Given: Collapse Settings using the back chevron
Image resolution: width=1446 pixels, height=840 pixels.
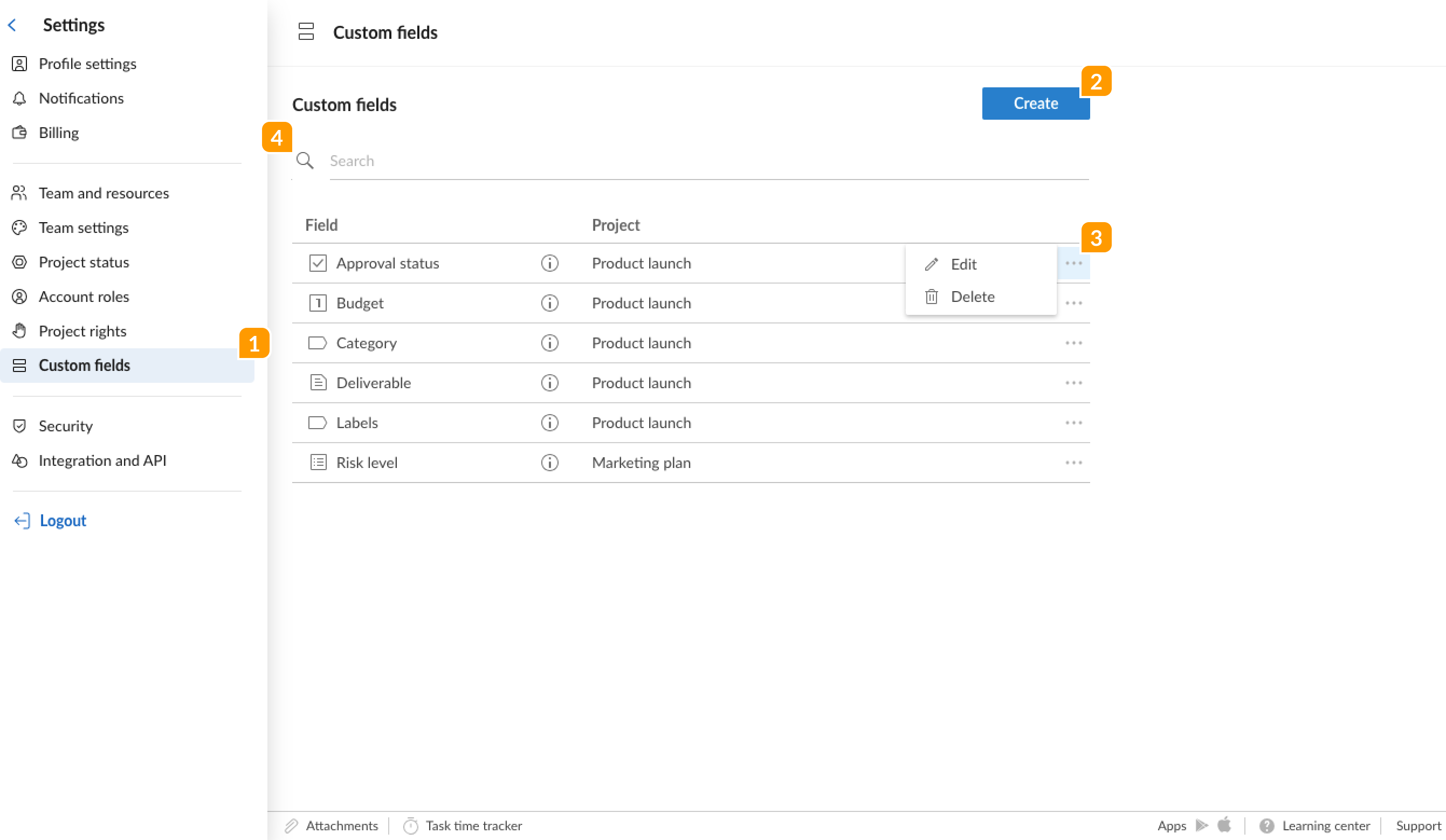Looking at the screenshot, I should tap(12, 25).
